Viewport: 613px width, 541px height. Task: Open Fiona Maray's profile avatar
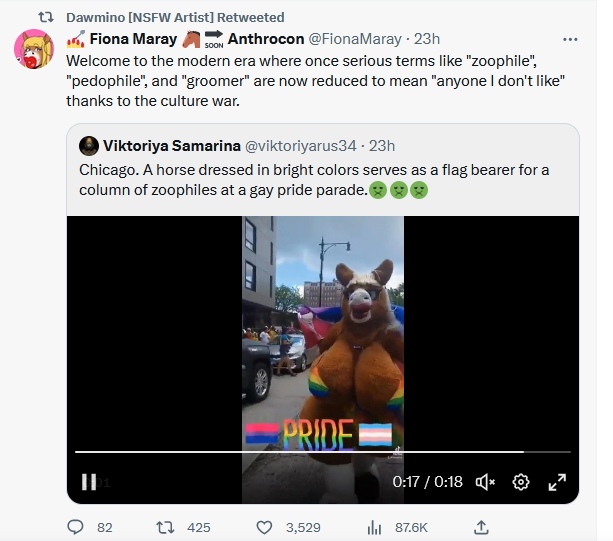(x=33, y=49)
